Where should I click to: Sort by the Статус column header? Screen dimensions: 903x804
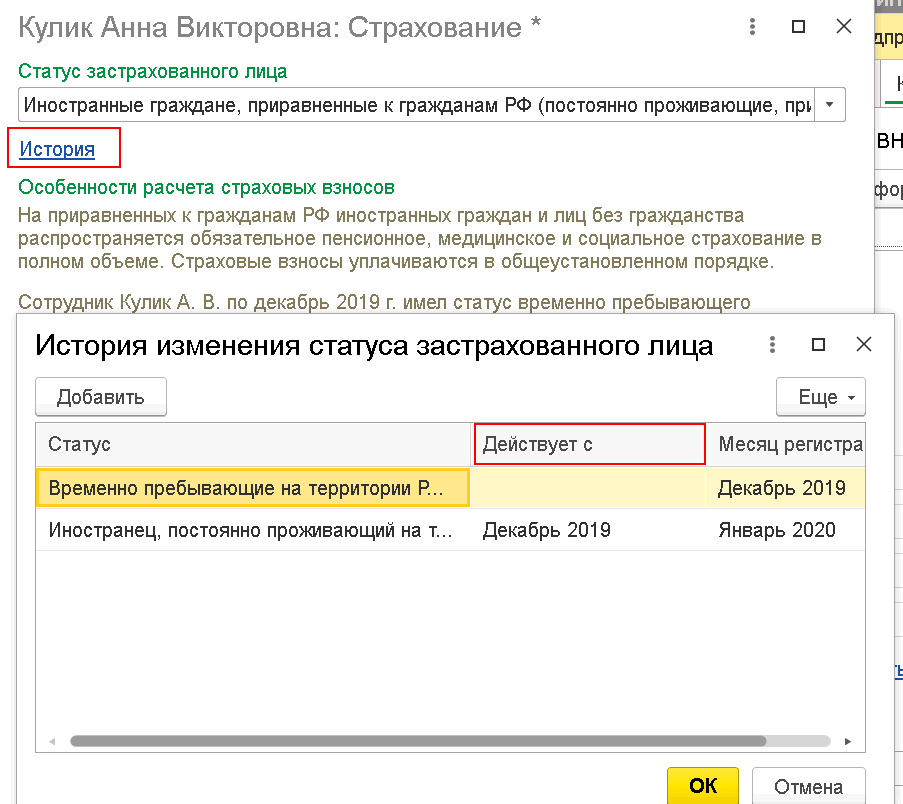[x=253, y=444]
